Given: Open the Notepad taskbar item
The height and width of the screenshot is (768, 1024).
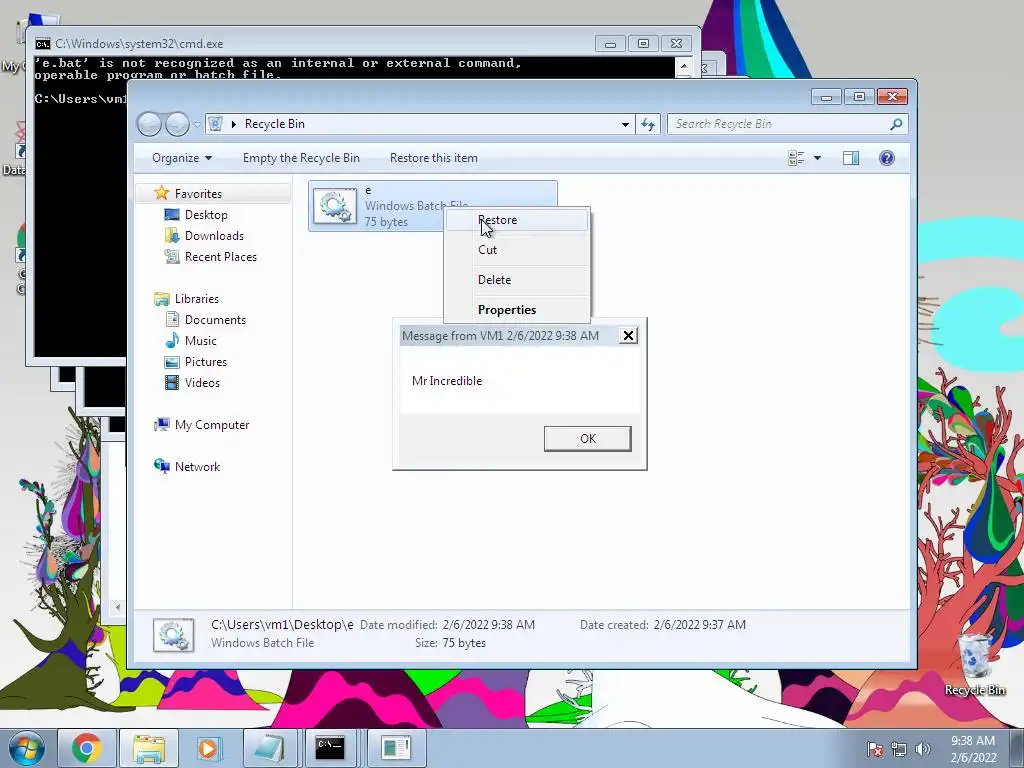Looking at the screenshot, I should tap(269, 748).
